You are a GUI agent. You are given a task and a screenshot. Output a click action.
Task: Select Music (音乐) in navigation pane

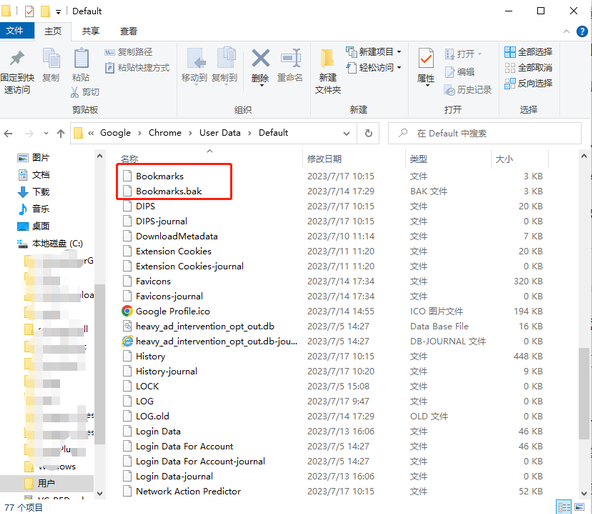coord(34,209)
